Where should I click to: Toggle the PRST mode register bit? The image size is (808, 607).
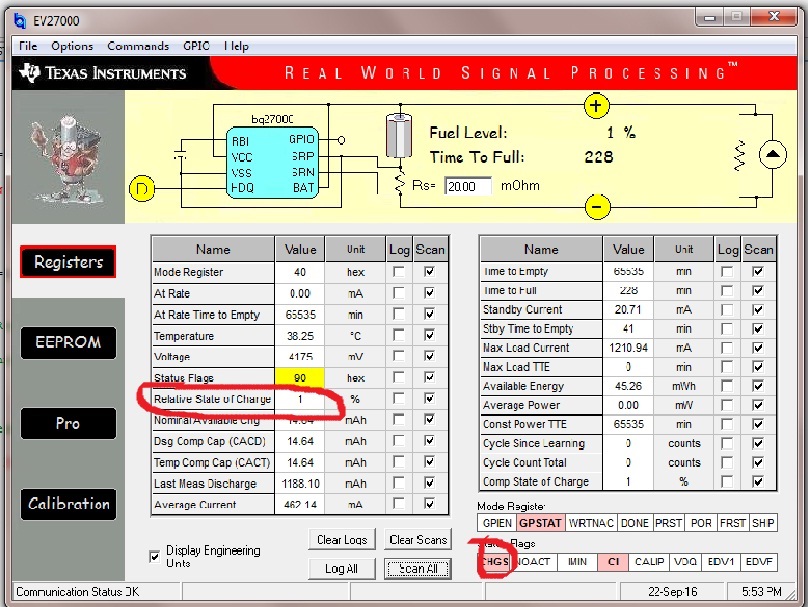[x=668, y=523]
